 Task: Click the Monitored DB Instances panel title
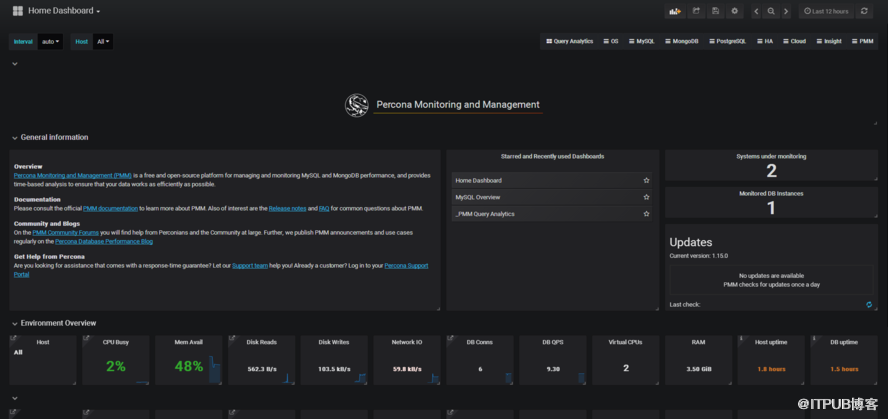(771, 194)
